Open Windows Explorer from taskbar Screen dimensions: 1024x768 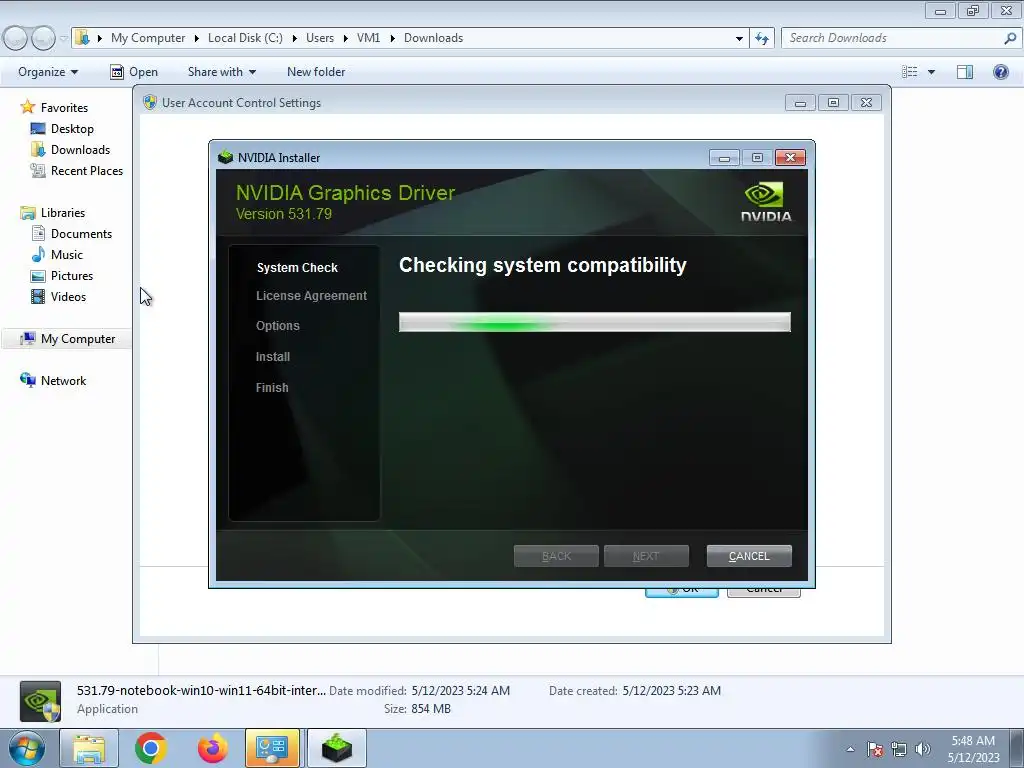click(x=89, y=748)
